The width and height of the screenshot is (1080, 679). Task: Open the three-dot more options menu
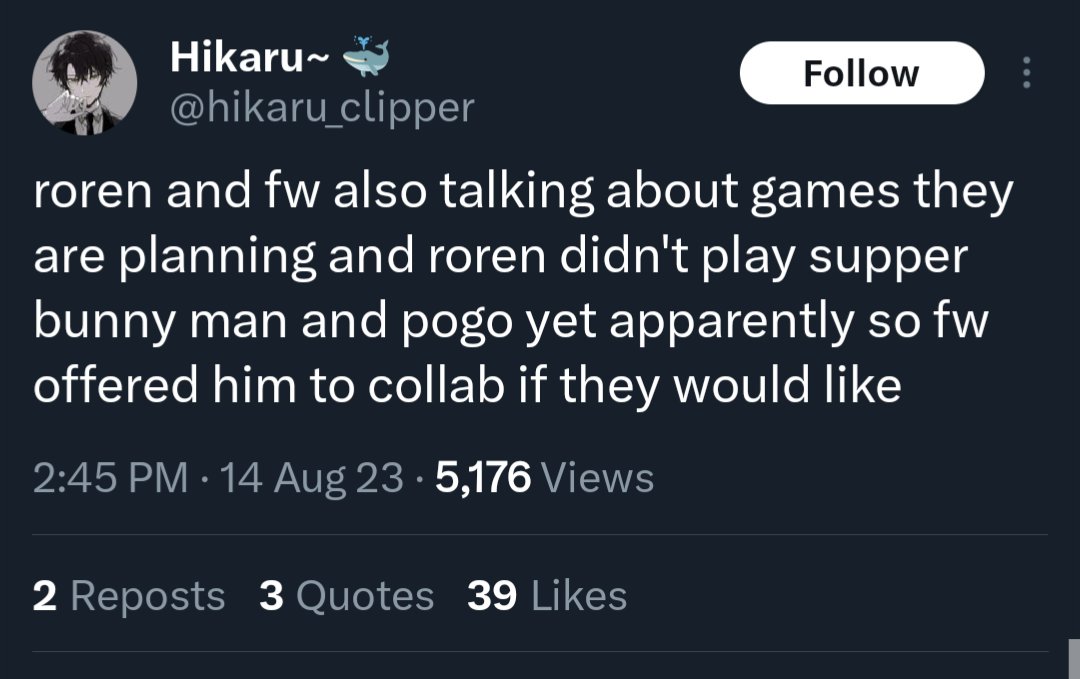click(x=1026, y=73)
